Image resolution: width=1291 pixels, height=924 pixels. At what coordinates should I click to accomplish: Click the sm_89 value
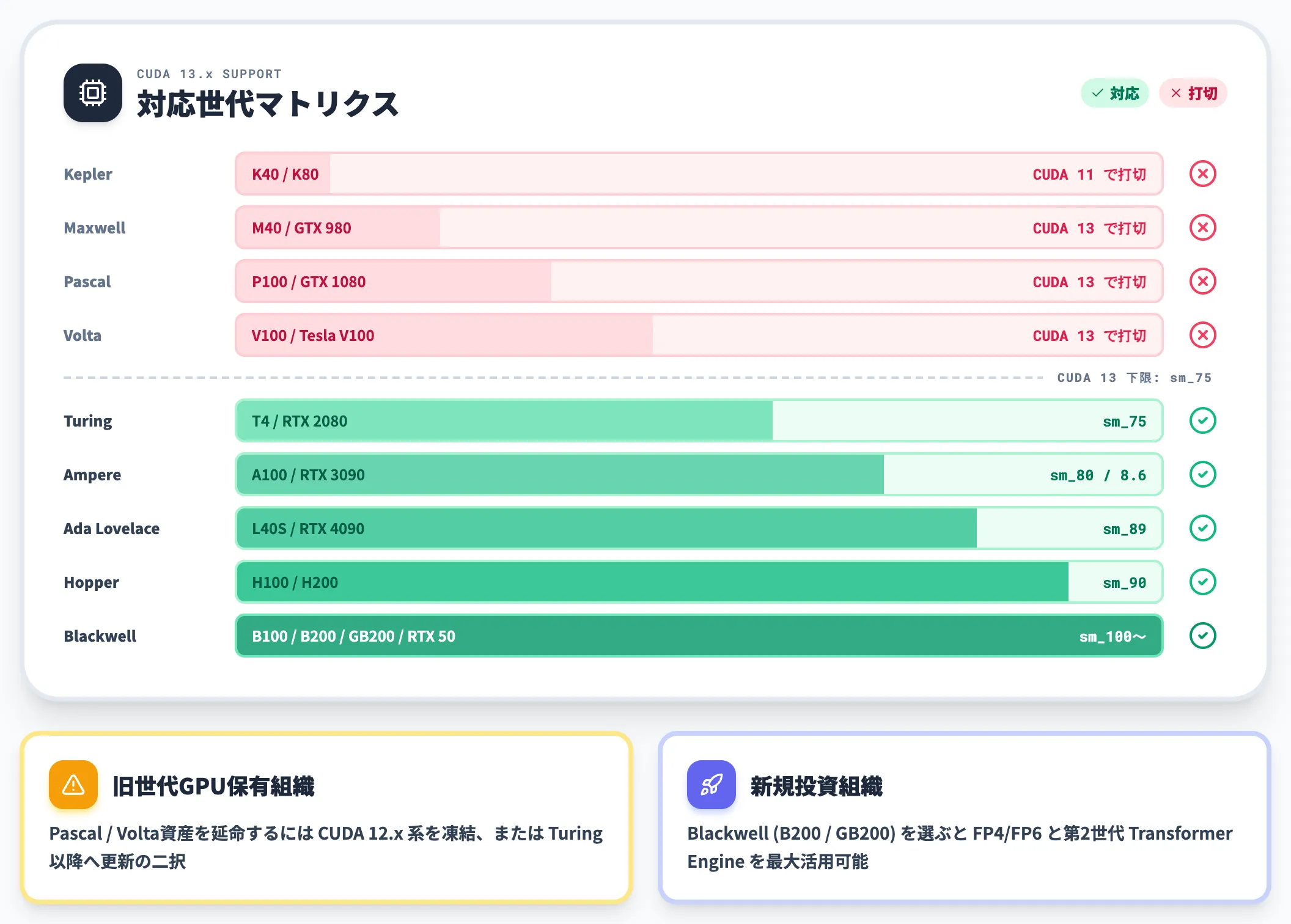click(1125, 529)
